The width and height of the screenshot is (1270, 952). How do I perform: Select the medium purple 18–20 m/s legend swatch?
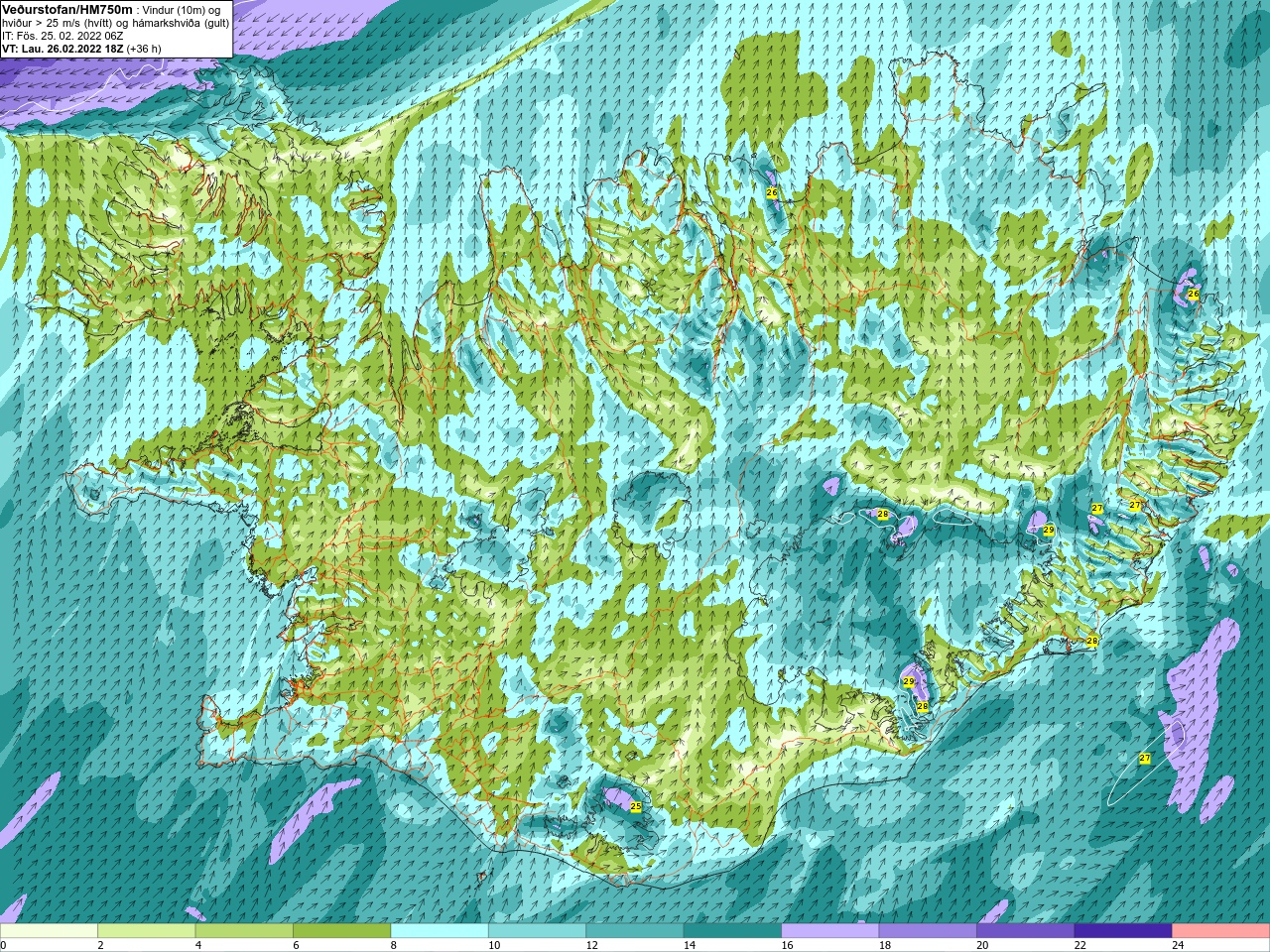click(x=928, y=931)
